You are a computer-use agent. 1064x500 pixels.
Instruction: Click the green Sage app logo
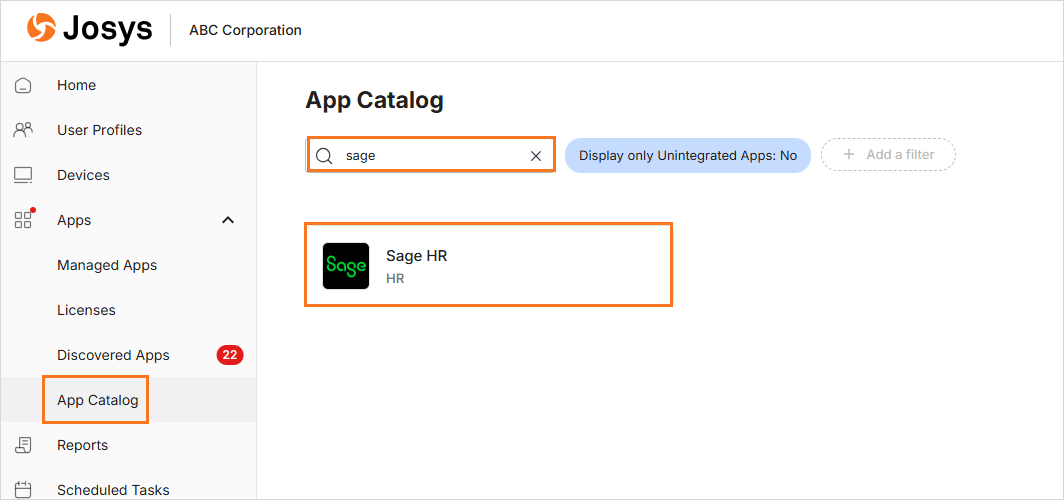coord(346,266)
